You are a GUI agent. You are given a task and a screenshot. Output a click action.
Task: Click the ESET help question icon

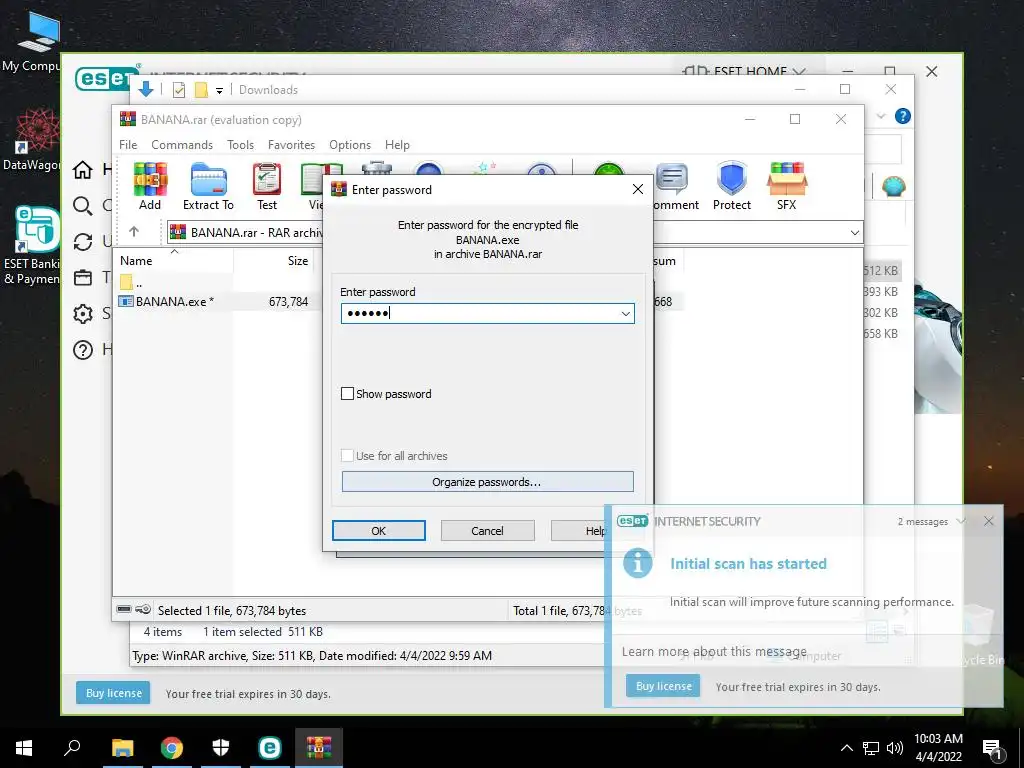coord(83,350)
